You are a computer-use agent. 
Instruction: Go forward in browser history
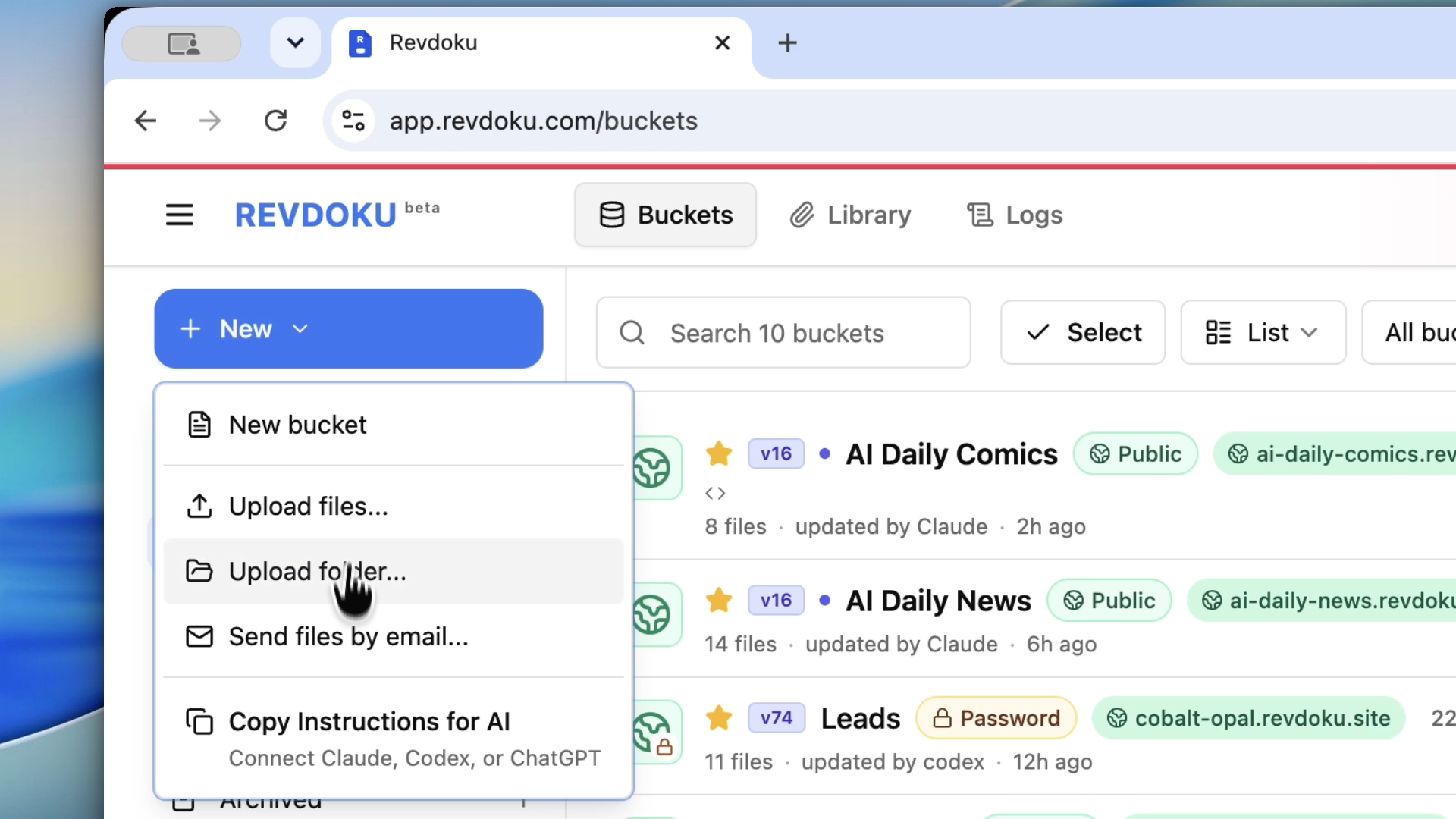[210, 121]
